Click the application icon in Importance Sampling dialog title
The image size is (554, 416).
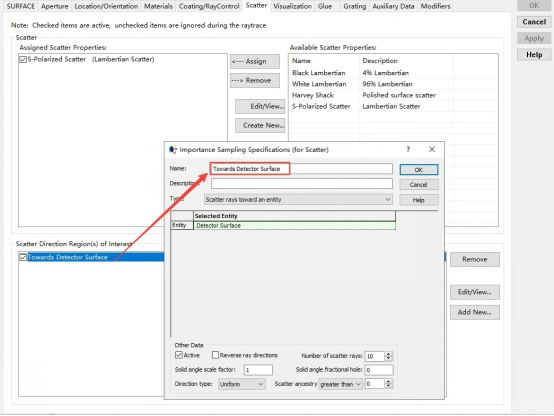point(173,150)
